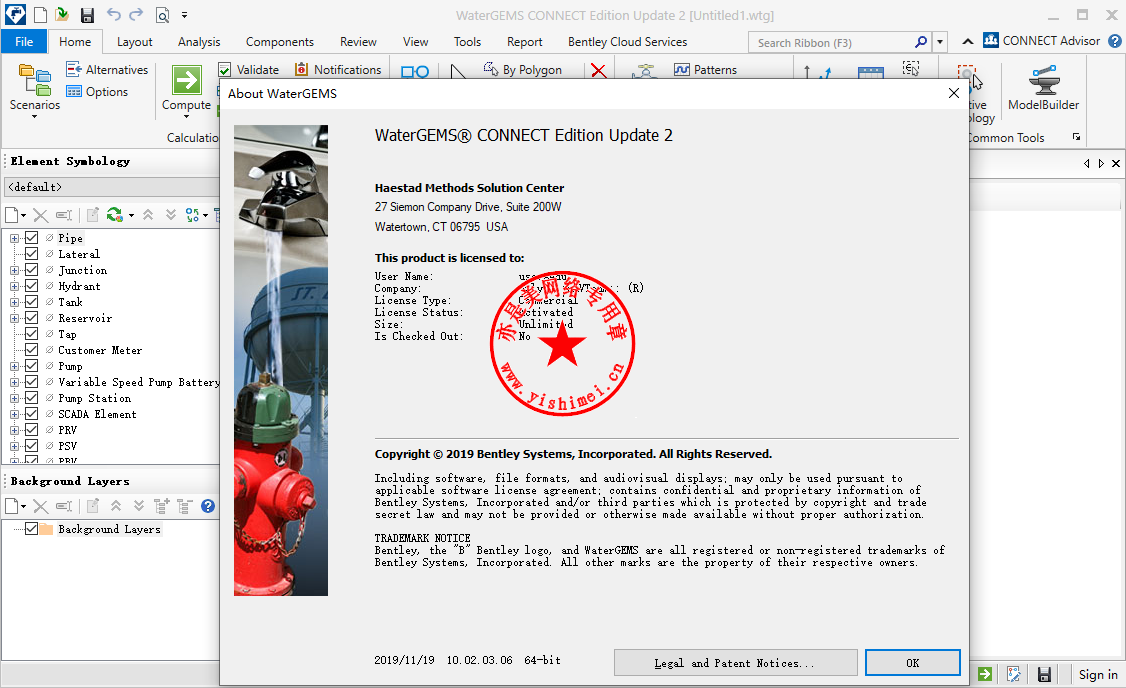Expand the SCADA Element tree node
This screenshot has width=1126, height=688.
pyautogui.click(x=14, y=414)
